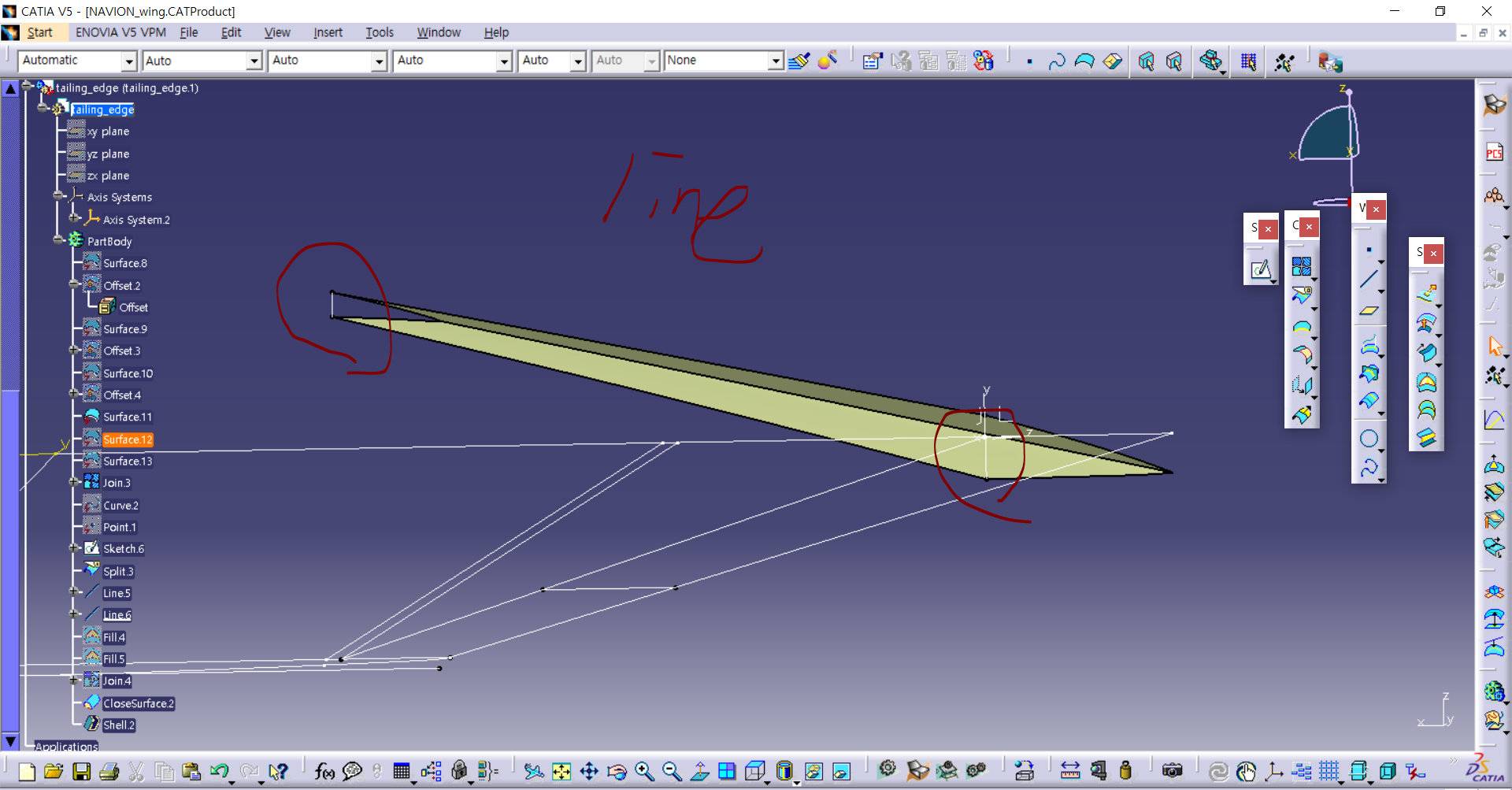Open the Insert menu

click(328, 32)
